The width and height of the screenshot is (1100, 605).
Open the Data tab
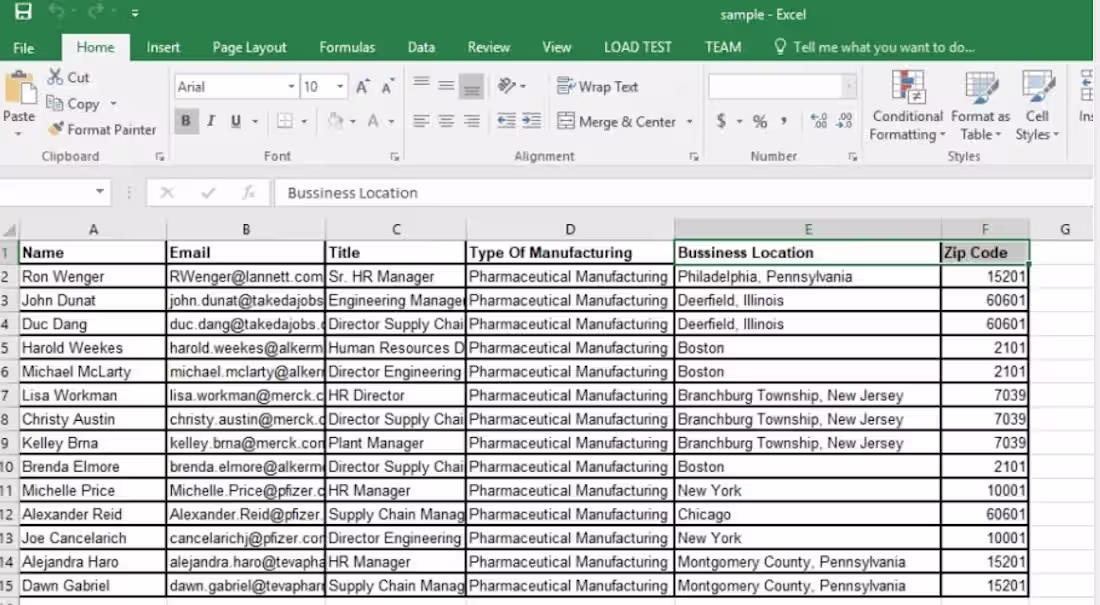pos(421,47)
